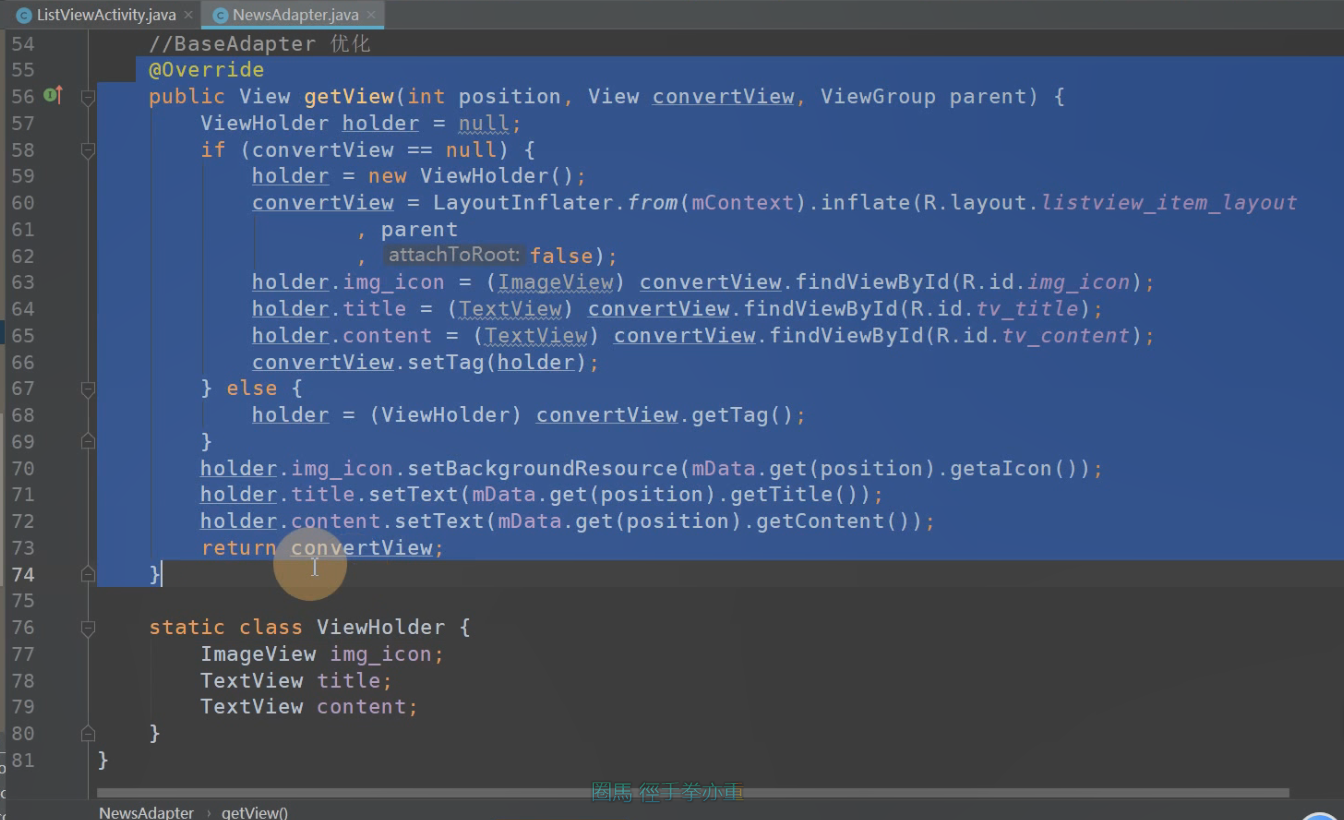This screenshot has width=1344, height=820.
Task: Click the class file icon on ListViewActivity.java tab
Action: click(x=24, y=15)
